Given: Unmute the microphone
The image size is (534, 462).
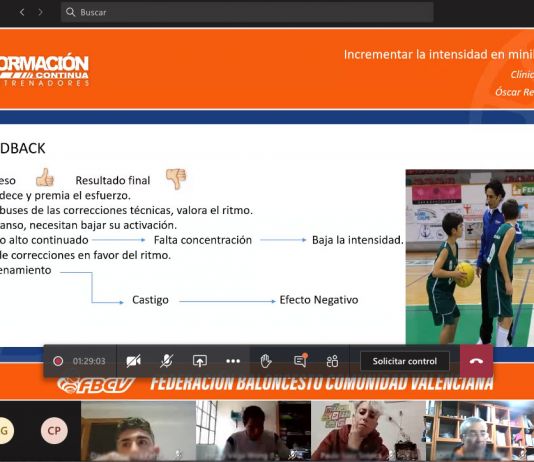Looking at the screenshot, I should pyautogui.click(x=167, y=361).
